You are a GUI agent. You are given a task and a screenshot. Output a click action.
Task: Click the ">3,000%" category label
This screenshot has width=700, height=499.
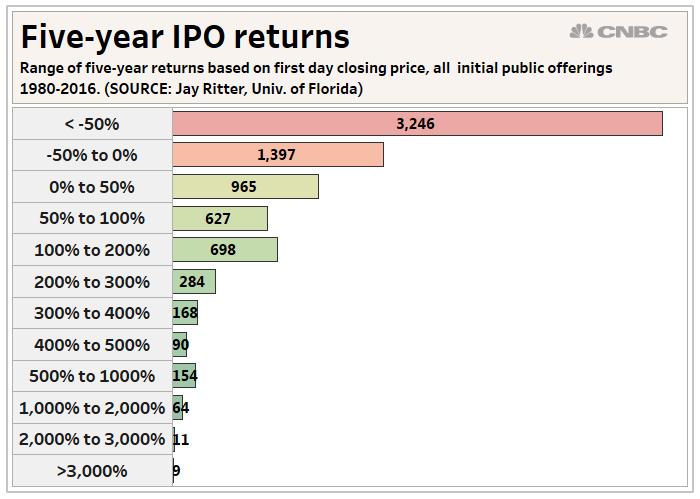point(92,471)
